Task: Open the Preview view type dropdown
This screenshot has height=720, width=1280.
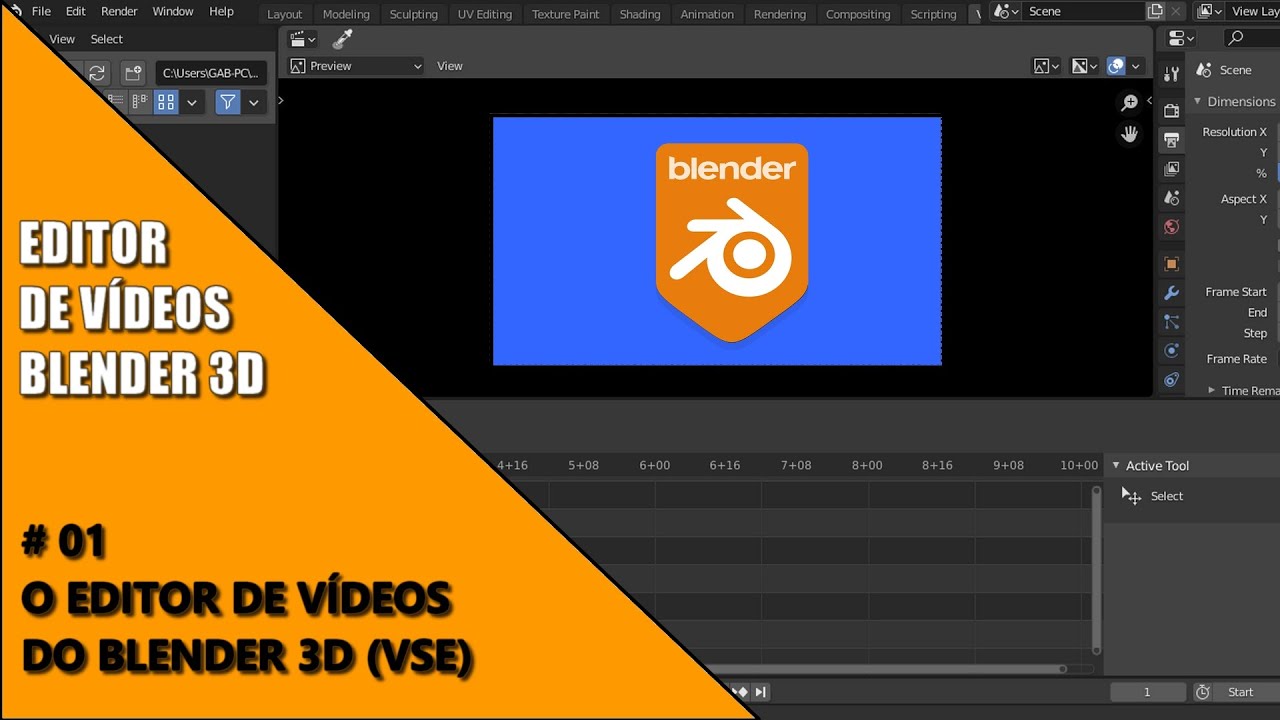Action: click(x=356, y=66)
